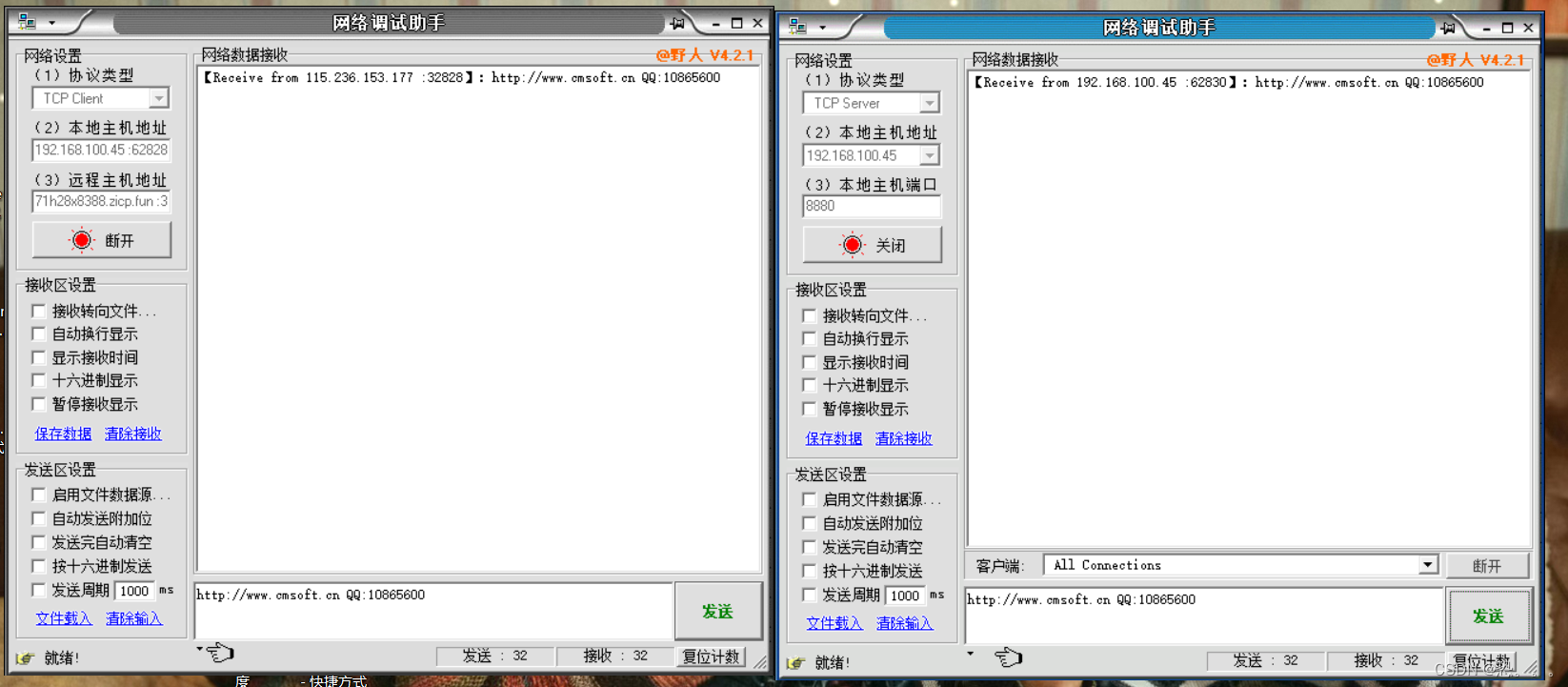Pin the left window with pushpin icon

[x=677, y=23]
